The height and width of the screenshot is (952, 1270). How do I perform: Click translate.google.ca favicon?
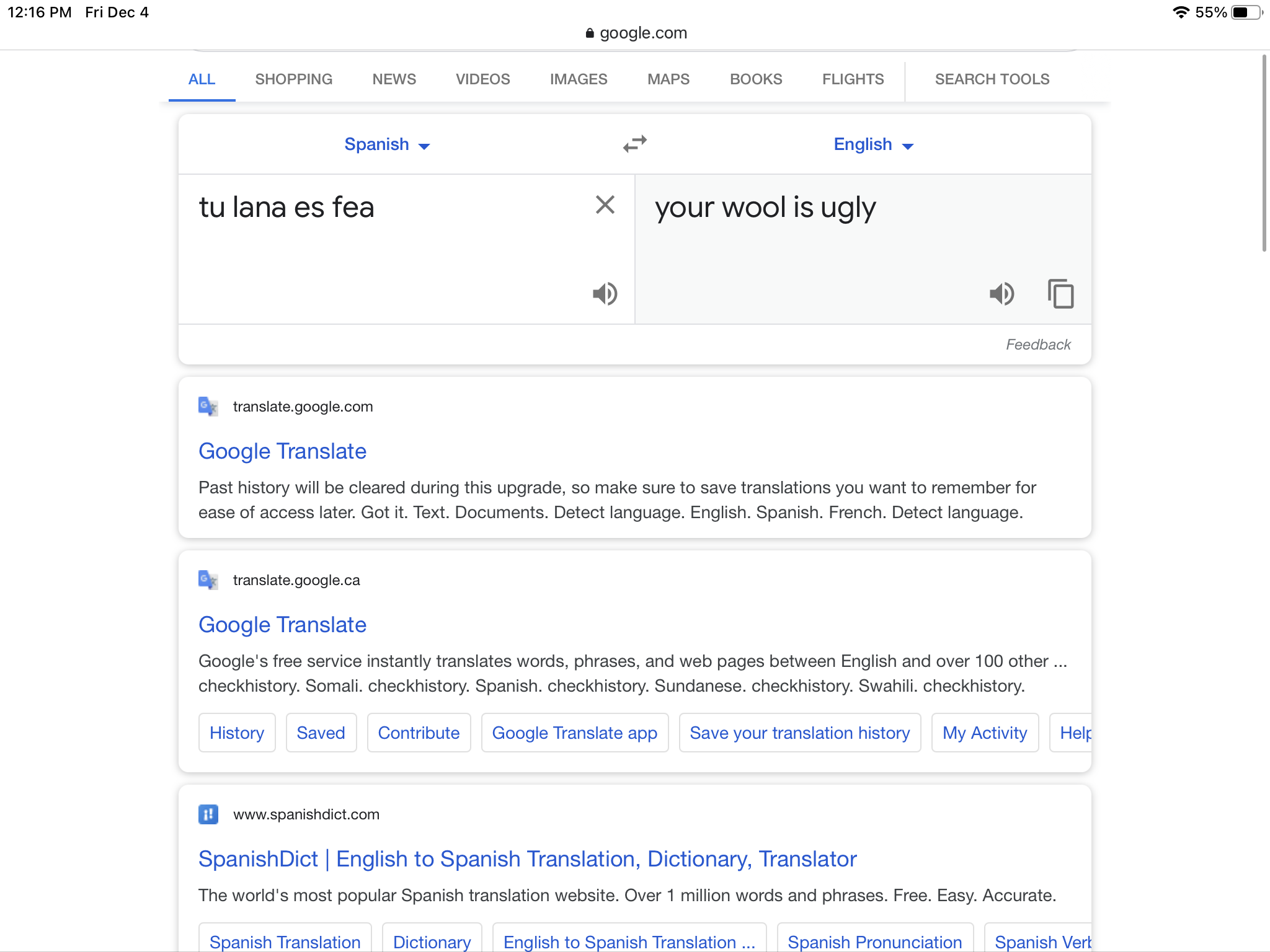[x=208, y=580]
